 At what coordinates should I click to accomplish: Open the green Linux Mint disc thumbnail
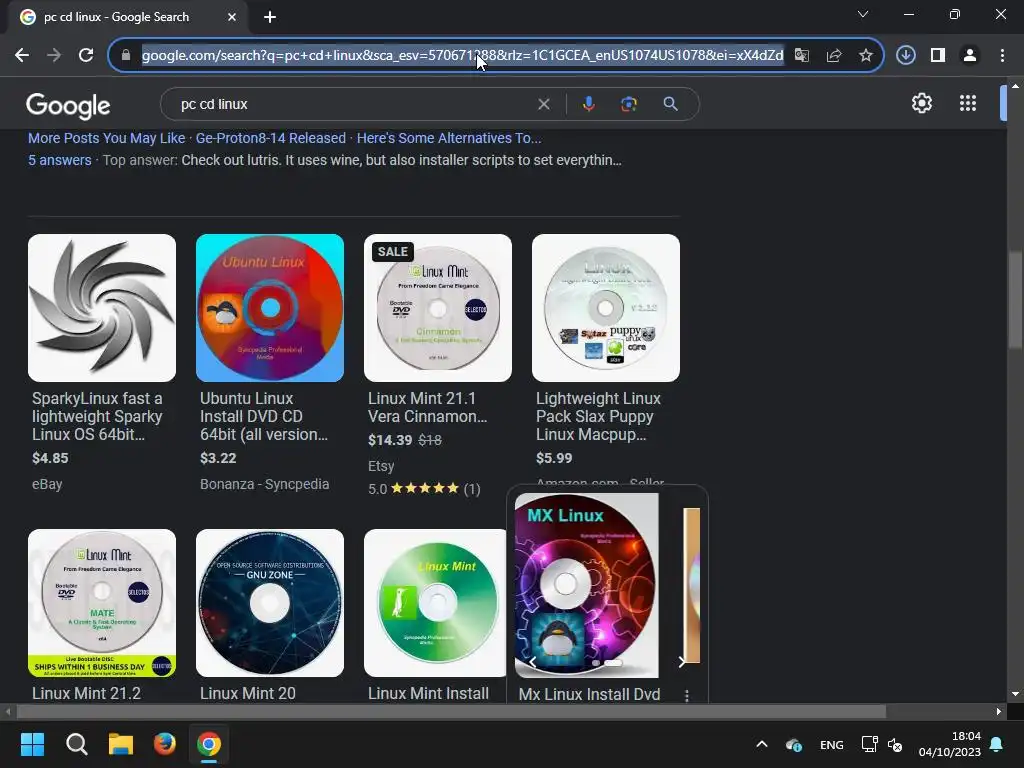[435, 603]
